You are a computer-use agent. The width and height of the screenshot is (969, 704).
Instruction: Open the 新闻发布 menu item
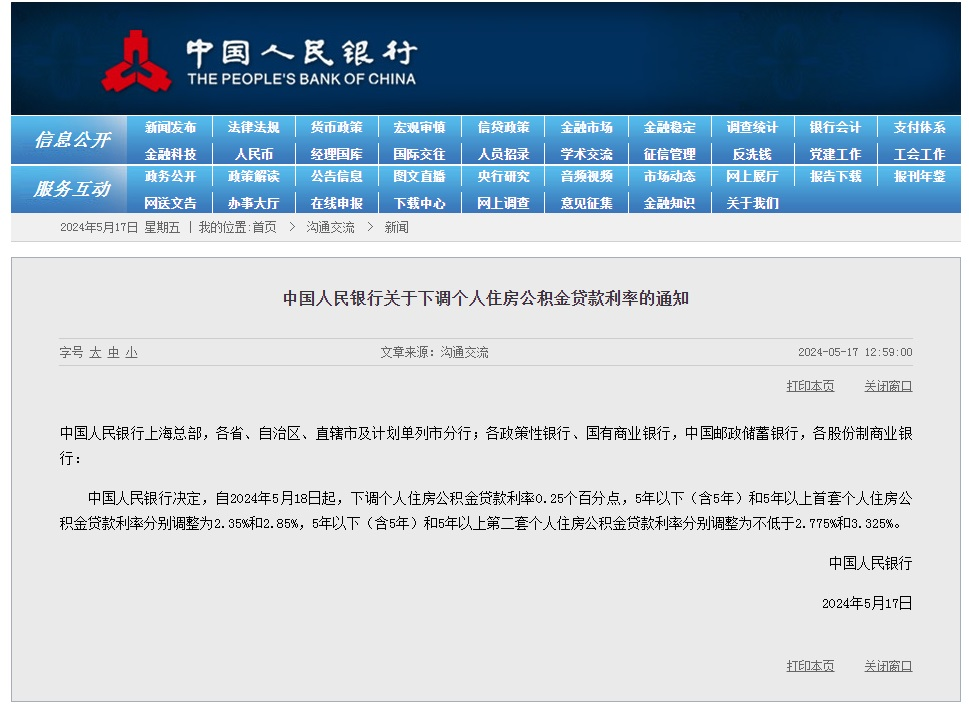[x=170, y=127]
